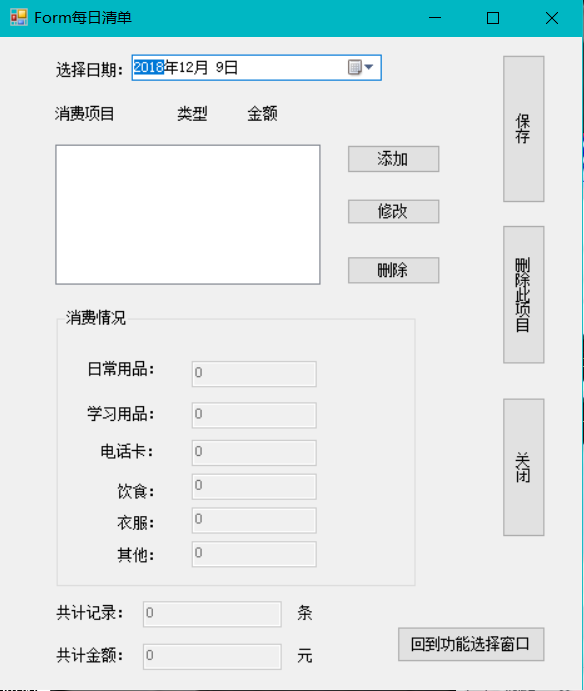Click inside the empty expense list box
The image size is (584, 691).
(x=188, y=215)
